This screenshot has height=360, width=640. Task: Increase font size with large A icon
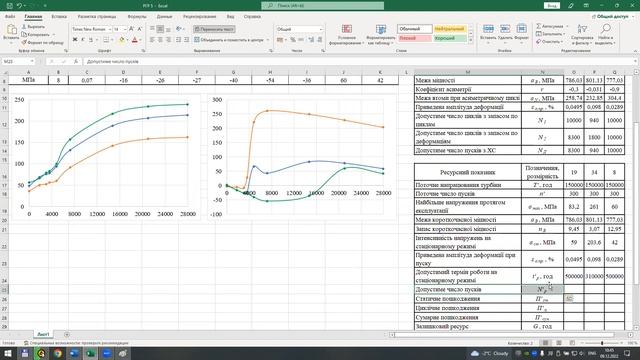tap(131, 29)
